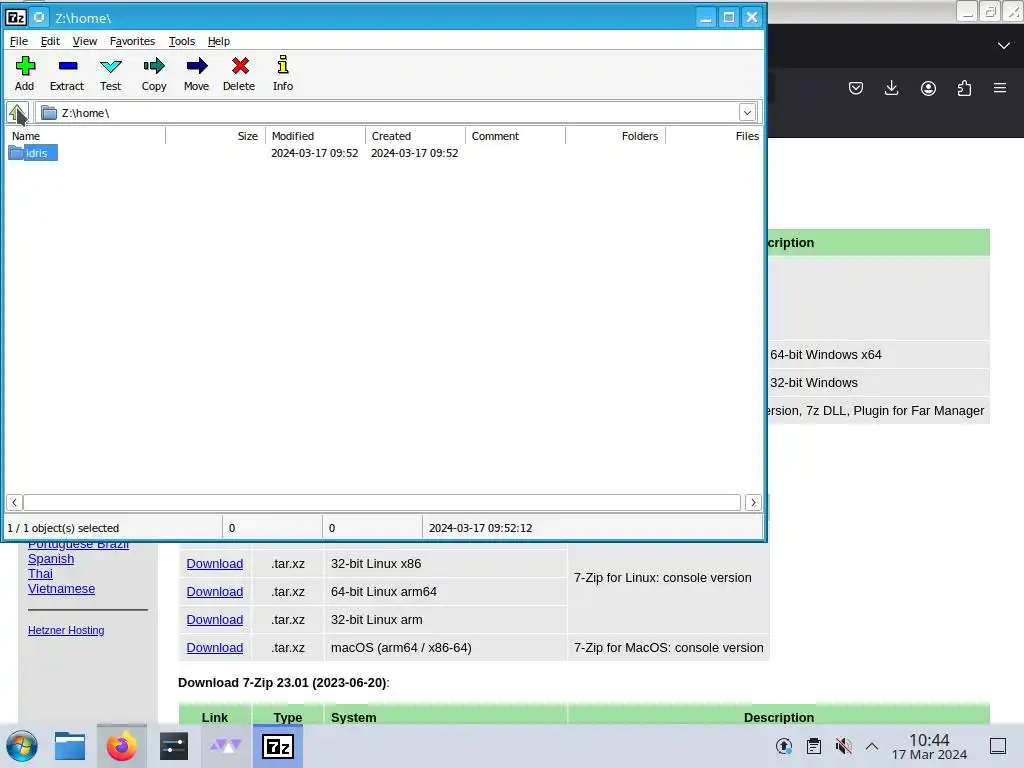Open Firefox extensions icon

click(965, 88)
